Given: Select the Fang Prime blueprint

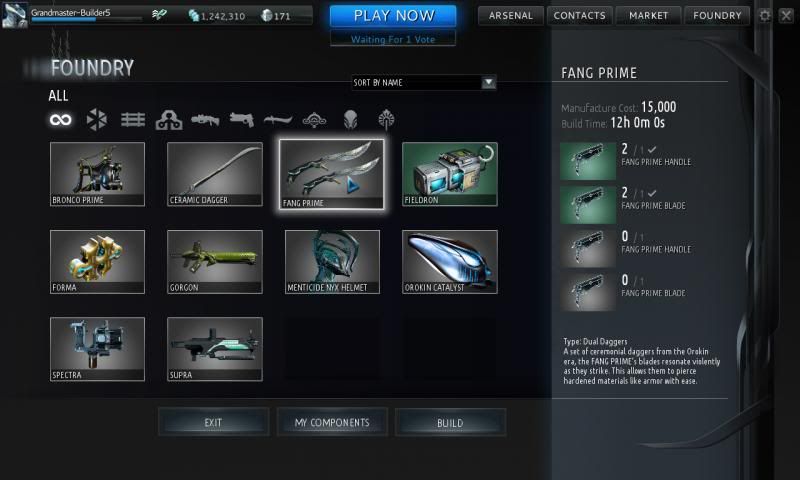Looking at the screenshot, I should point(332,174).
